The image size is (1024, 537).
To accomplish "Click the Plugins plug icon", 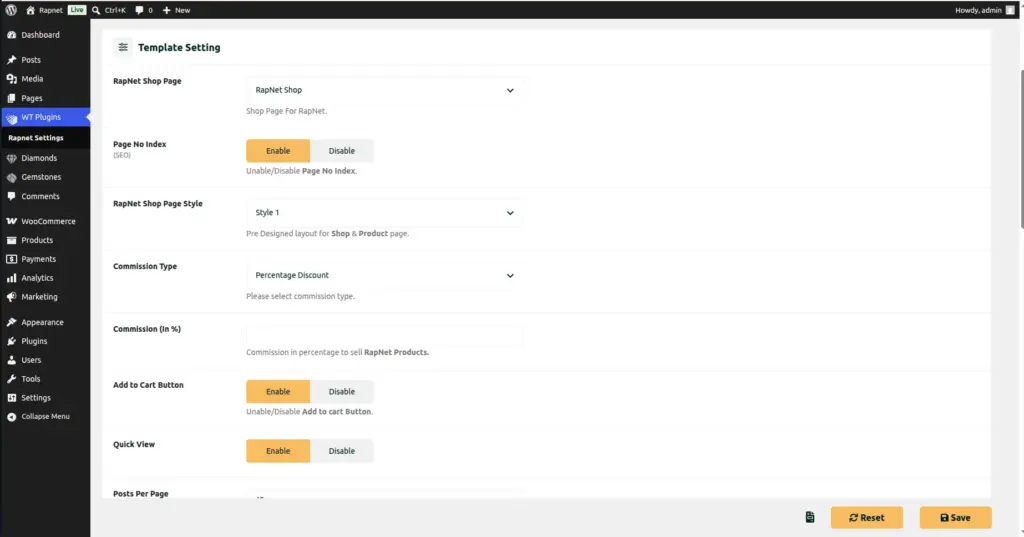I will click(x=11, y=341).
